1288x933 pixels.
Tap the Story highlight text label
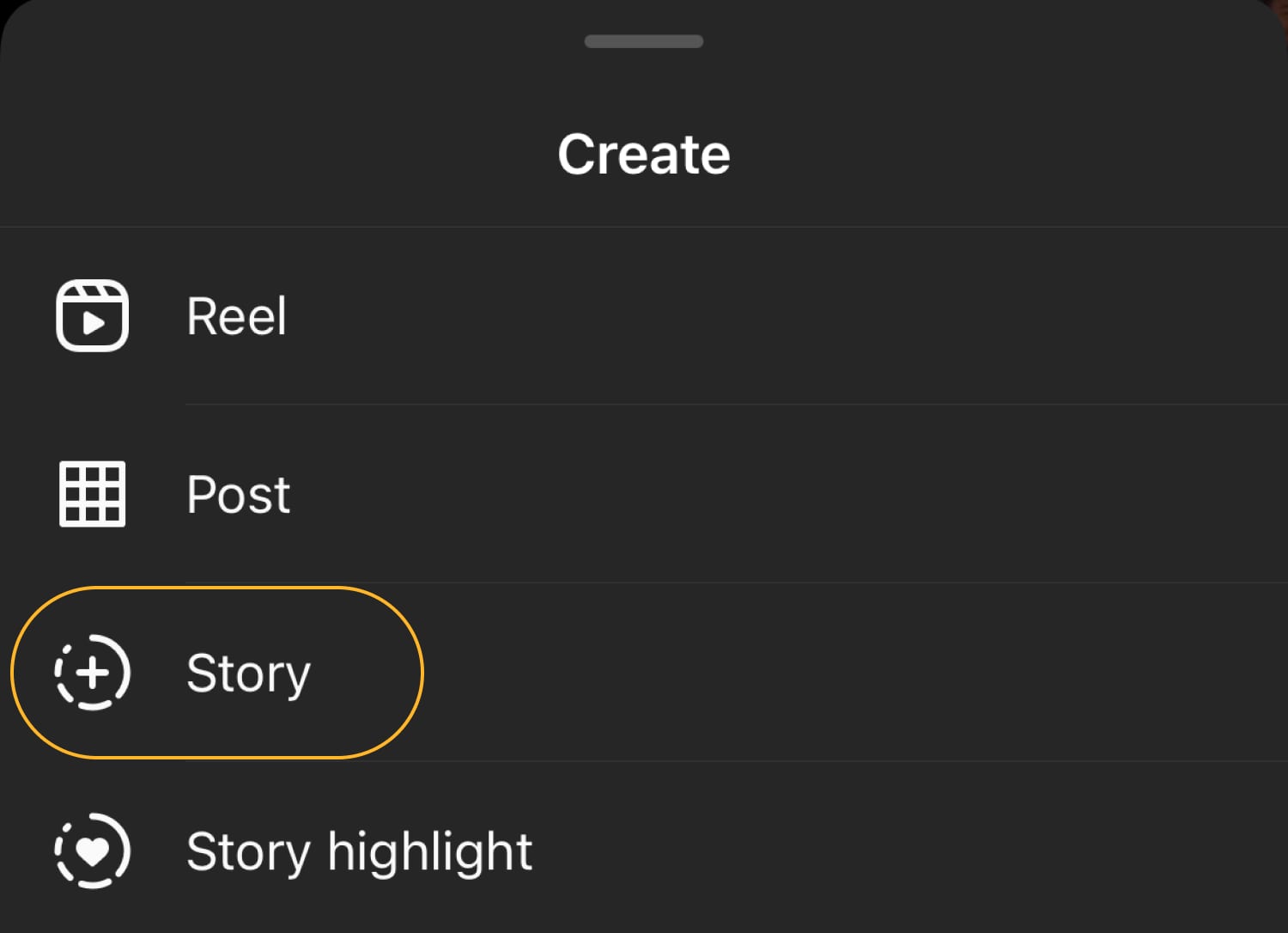(358, 851)
